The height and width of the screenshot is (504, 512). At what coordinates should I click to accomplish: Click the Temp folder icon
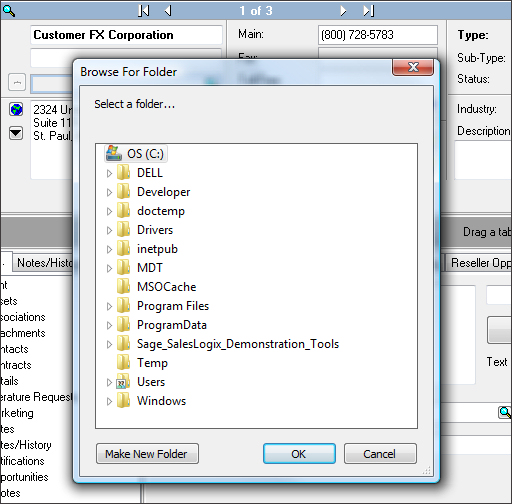coord(124,362)
